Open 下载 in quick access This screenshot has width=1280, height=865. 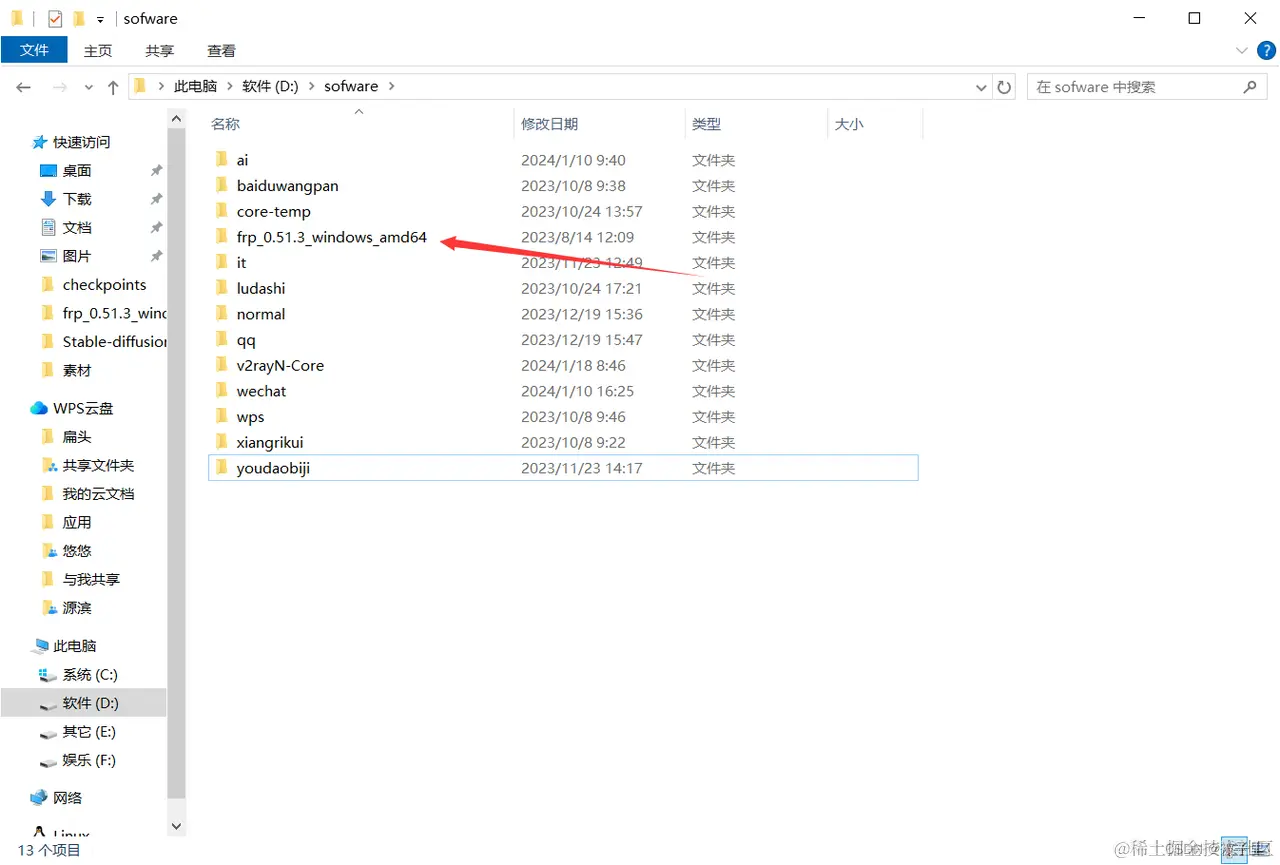pos(77,199)
